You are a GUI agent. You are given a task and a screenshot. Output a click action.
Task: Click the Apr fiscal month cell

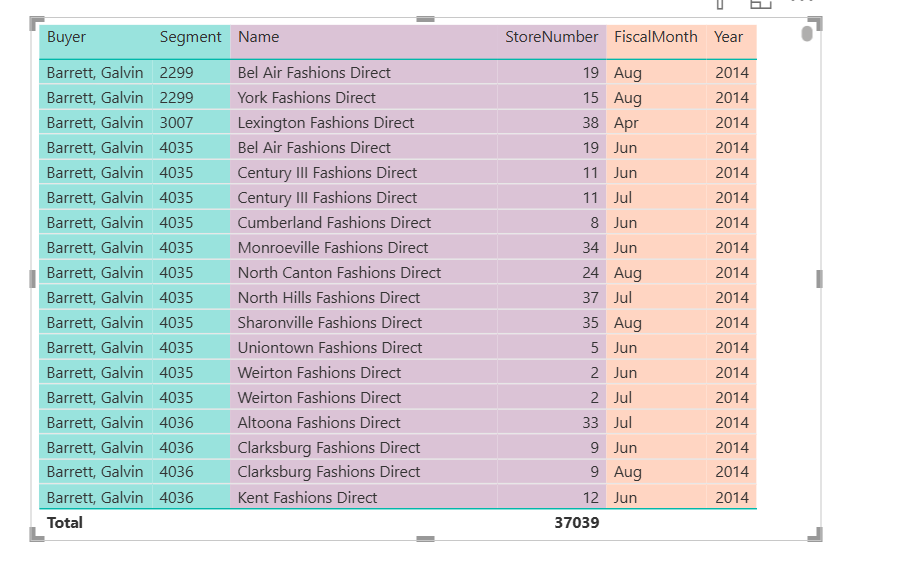626,123
